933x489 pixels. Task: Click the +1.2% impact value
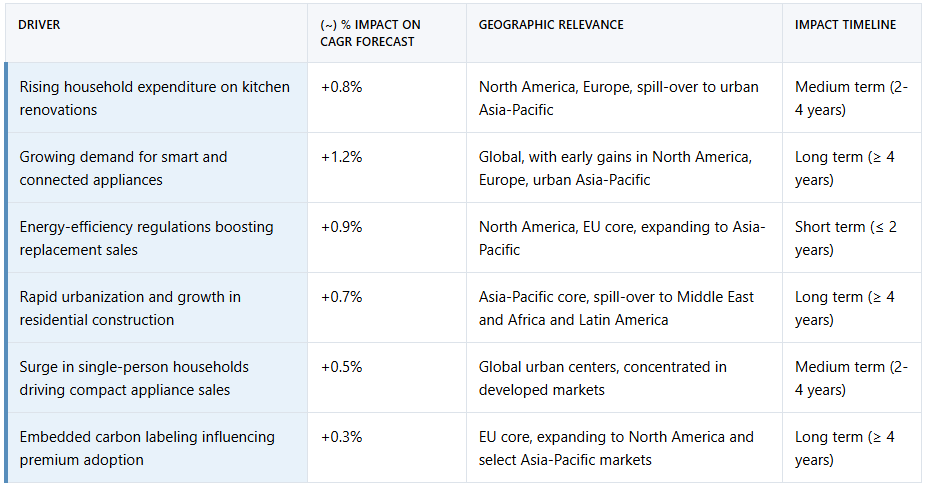[x=341, y=157]
